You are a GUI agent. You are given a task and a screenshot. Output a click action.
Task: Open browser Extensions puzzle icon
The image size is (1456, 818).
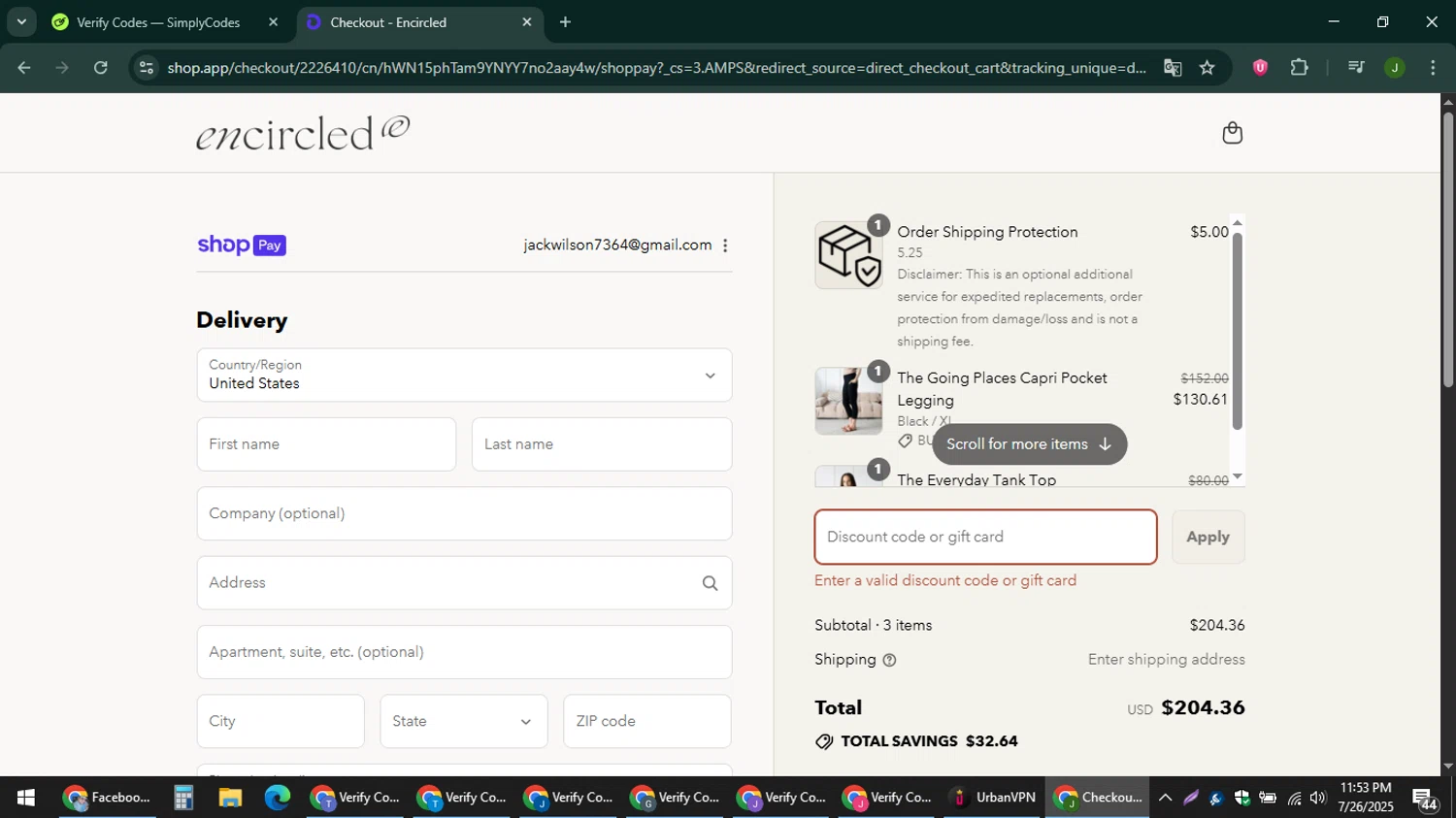pyautogui.click(x=1299, y=68)
